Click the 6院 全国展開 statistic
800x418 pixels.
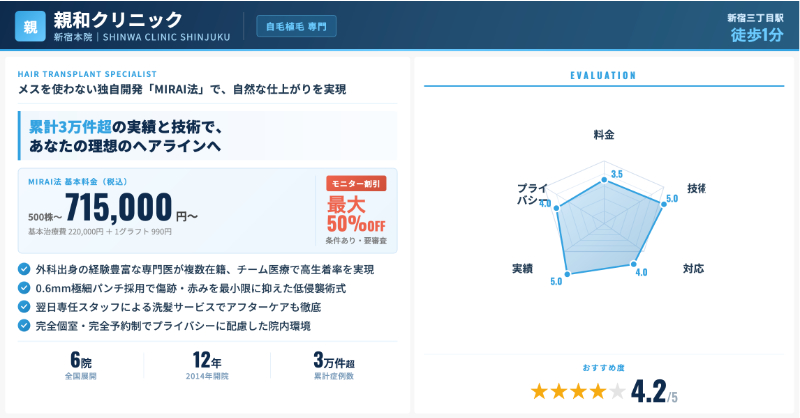(80, 366)
